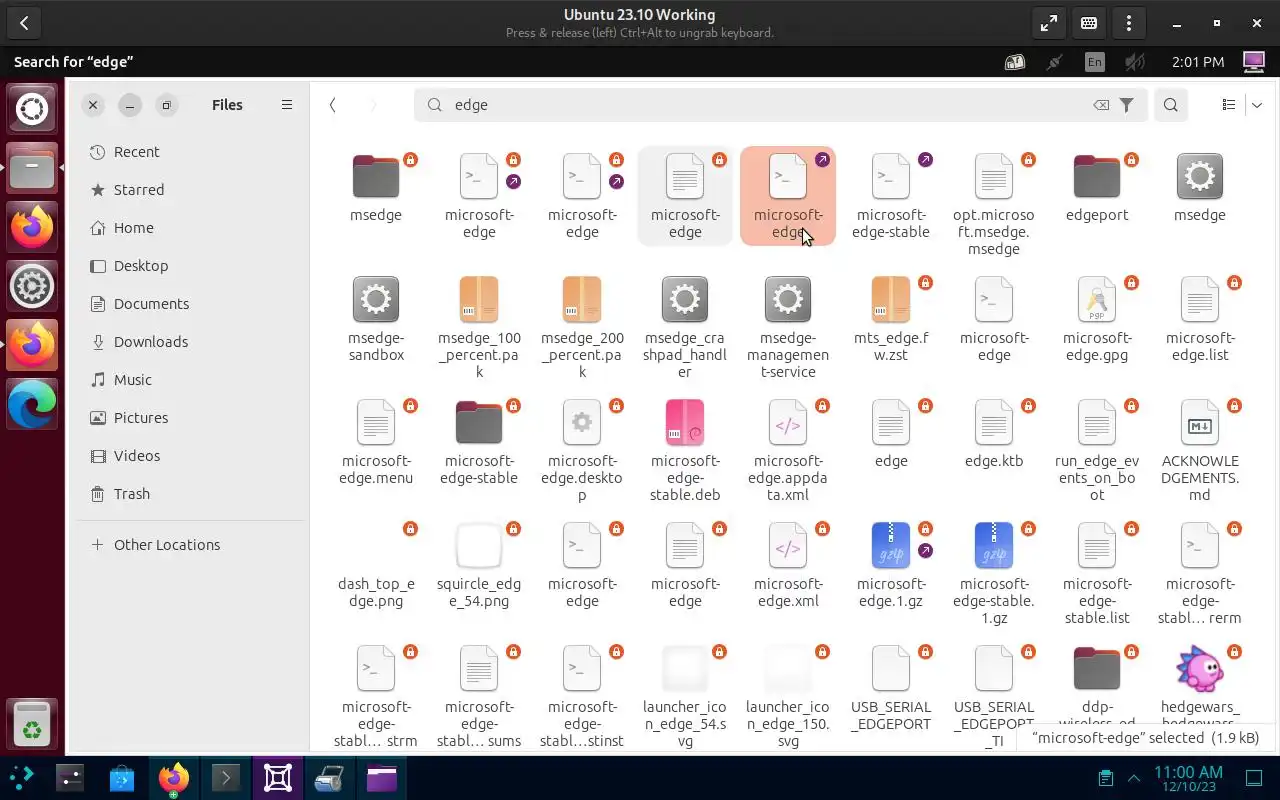Select msedge_100_percent.pak package file
The width and height of the screenshot is (1280, 800).
pos(479,300)
